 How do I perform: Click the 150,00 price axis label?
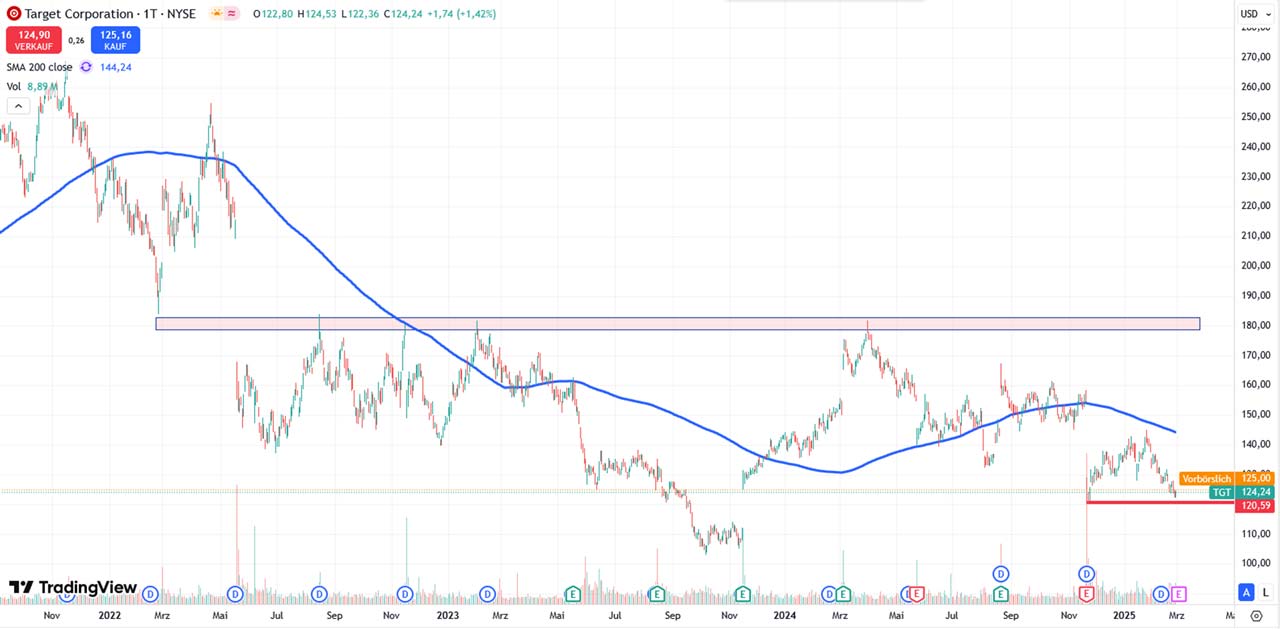pyautogui.click(x=1256, y=414)
